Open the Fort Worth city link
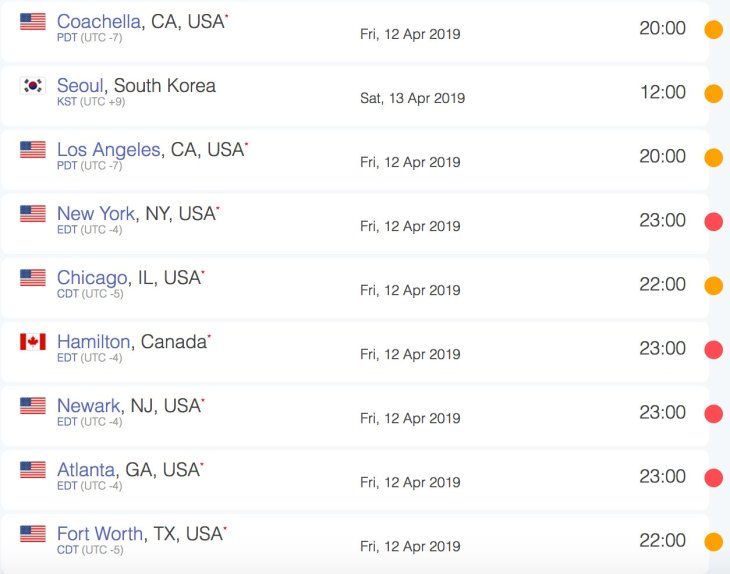Screen dimensions: 730x574 pyautogui.click(x=100, y=534)
